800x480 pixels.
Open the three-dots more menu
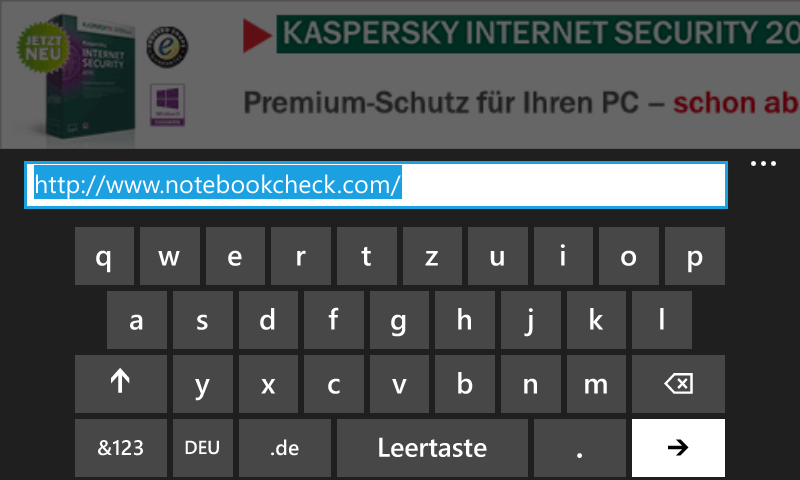tap(763, 164)
